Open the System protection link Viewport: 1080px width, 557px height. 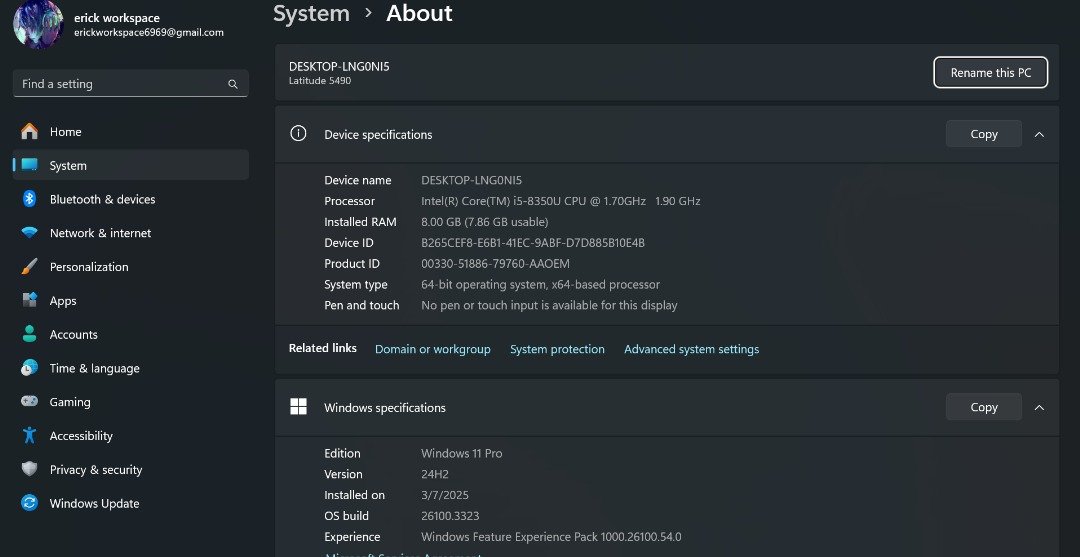pyautogui.click(x=557, y=349)
